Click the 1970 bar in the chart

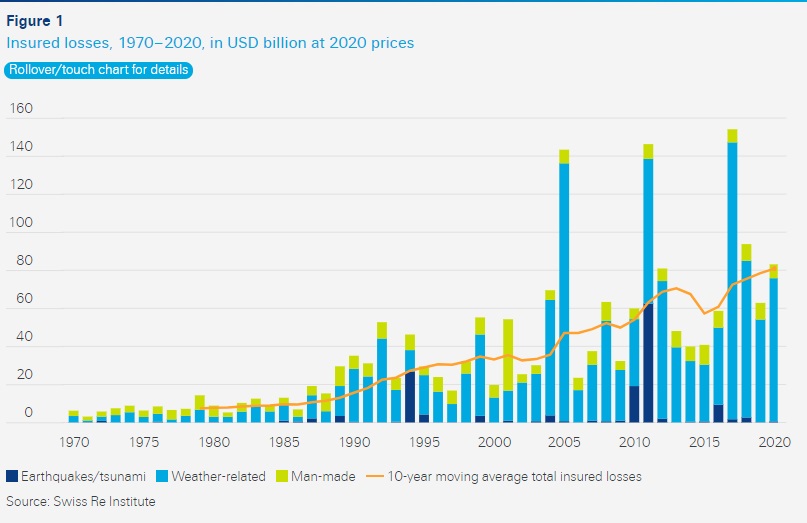(74, 416)
